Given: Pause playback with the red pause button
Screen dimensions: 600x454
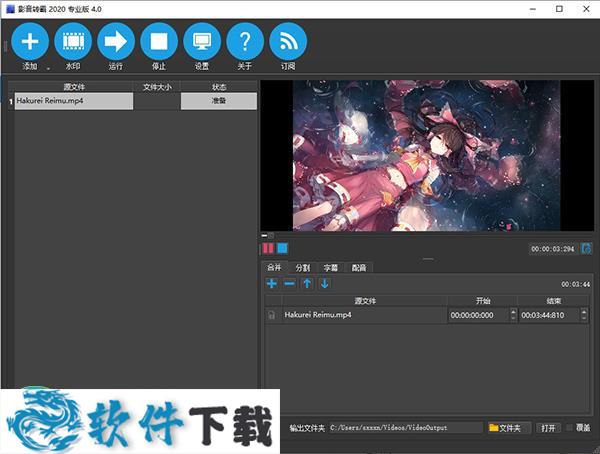Looking at the screenshot, I should click(268, 248).
